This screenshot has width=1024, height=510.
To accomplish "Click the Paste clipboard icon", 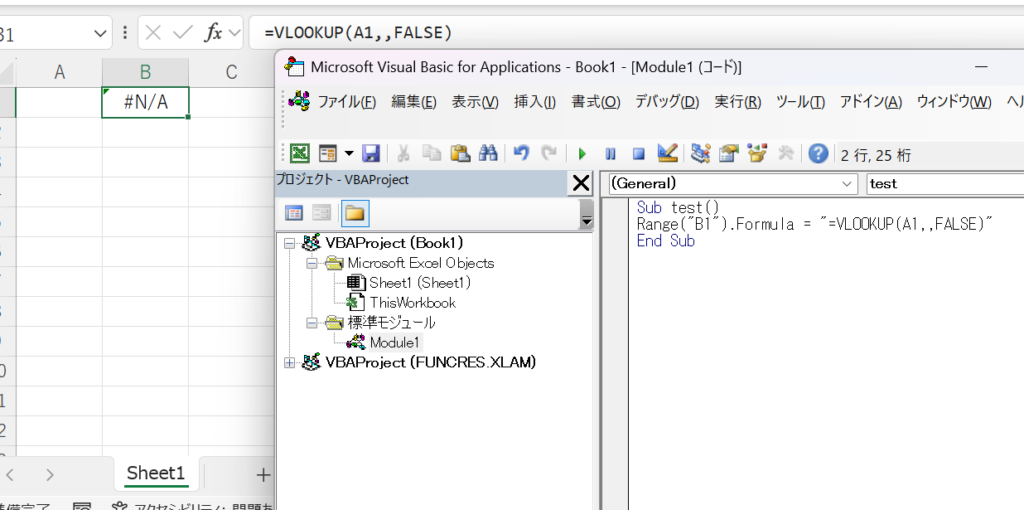I will pos(460,153).
